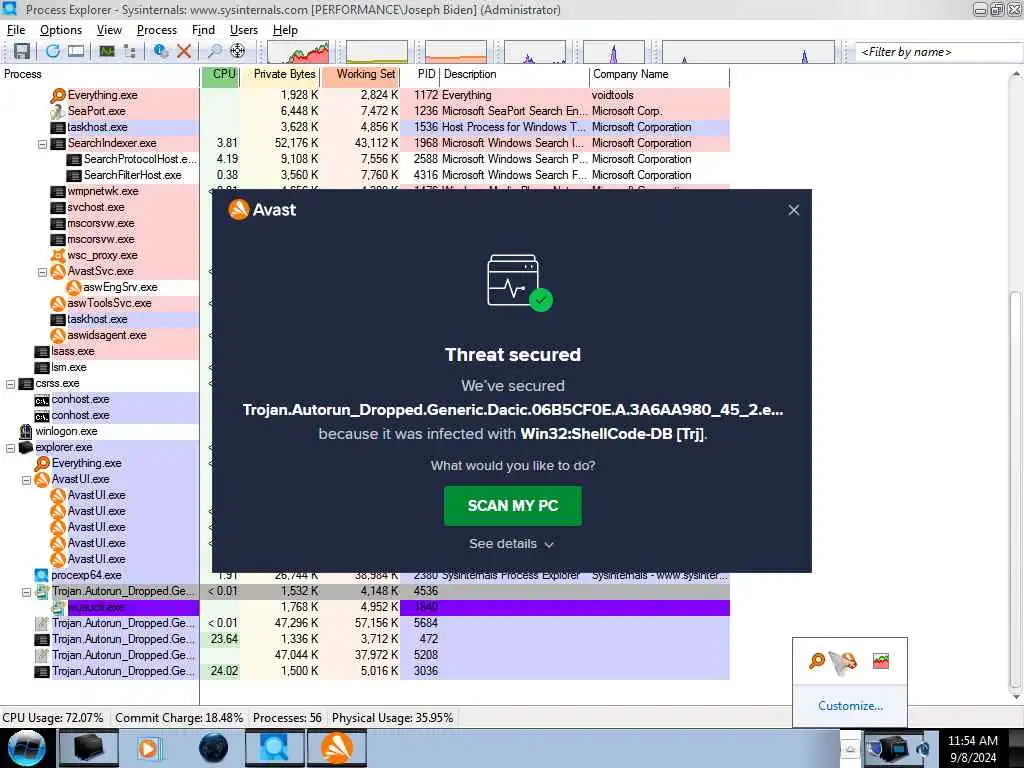Open the Users menu
Image resolution: width=1024 pixels, height=768 pixels.
244,30
